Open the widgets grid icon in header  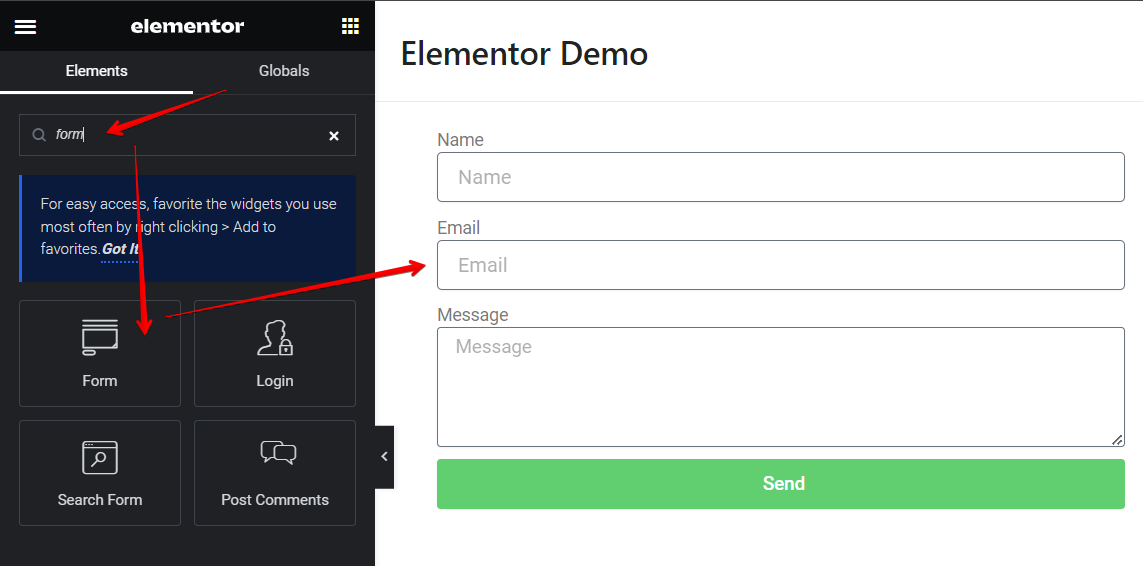pyautogui.click(x=350, y=27)
